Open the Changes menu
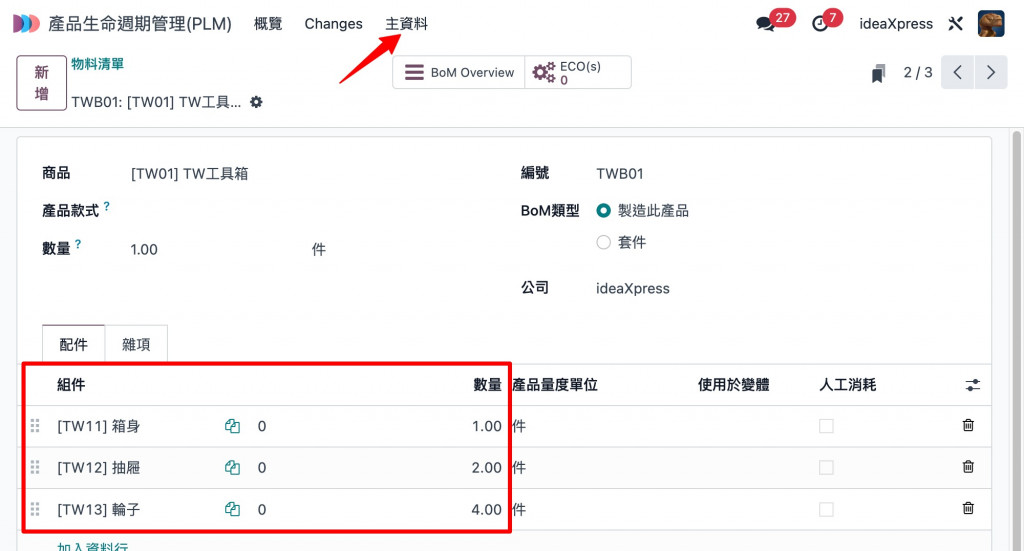The height and width of the screenshot is (551, 1024). pos(333,24)
